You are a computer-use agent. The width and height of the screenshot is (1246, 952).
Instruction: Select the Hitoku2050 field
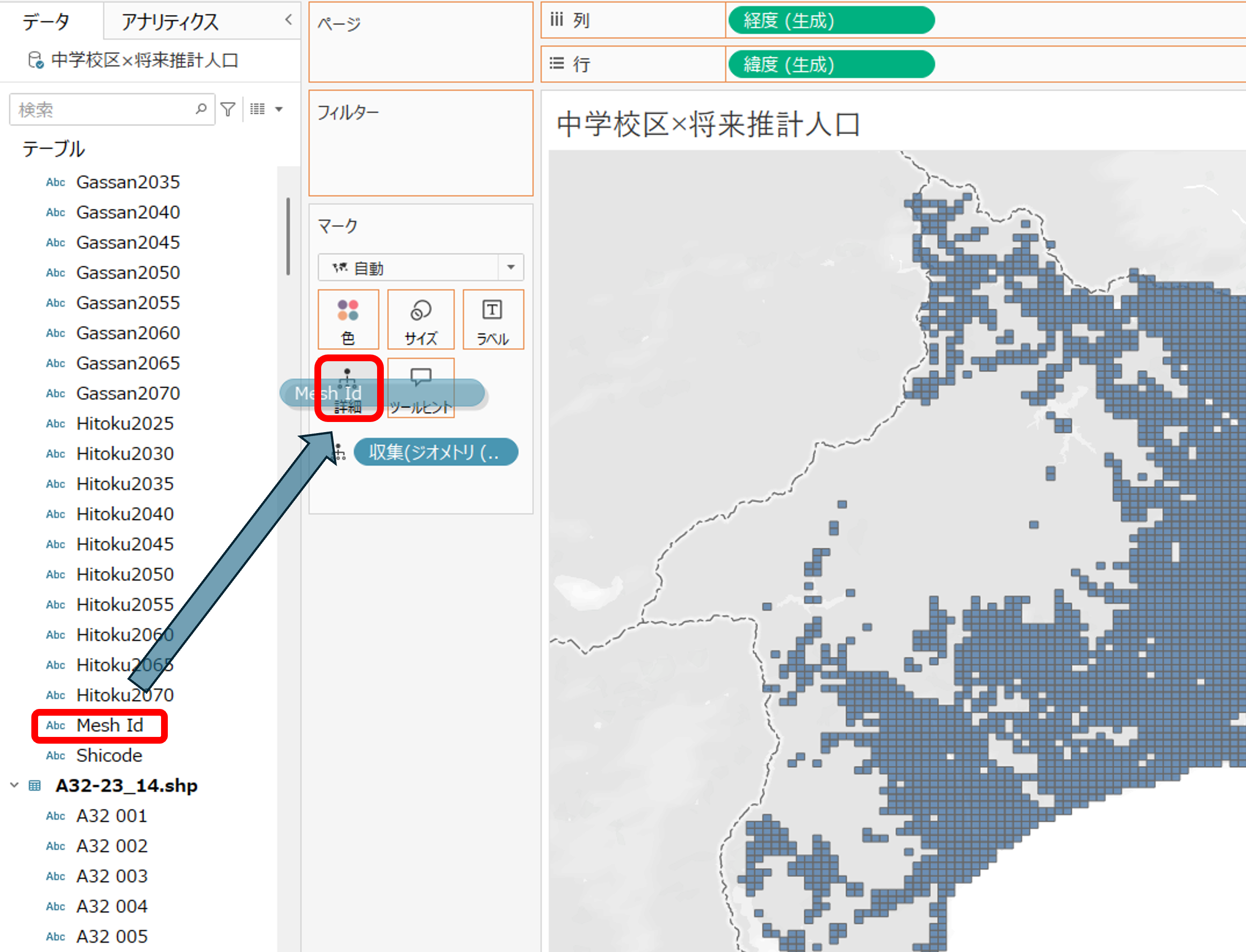click(x=125, y=574)
